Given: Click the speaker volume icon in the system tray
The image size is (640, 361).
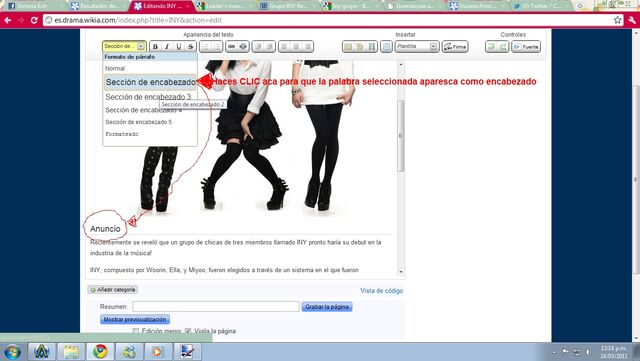Looking at the screenshot, I should pyautogui.click(x=588, y=352).
